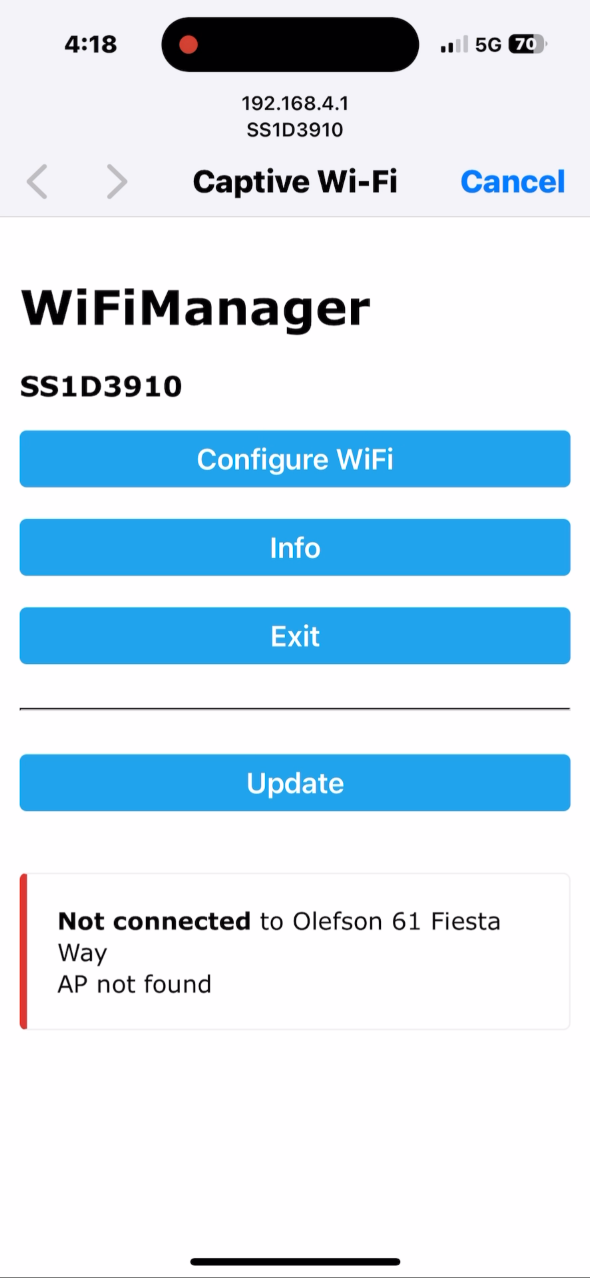Select the Exit button
590x1278 pixels.
295,636
